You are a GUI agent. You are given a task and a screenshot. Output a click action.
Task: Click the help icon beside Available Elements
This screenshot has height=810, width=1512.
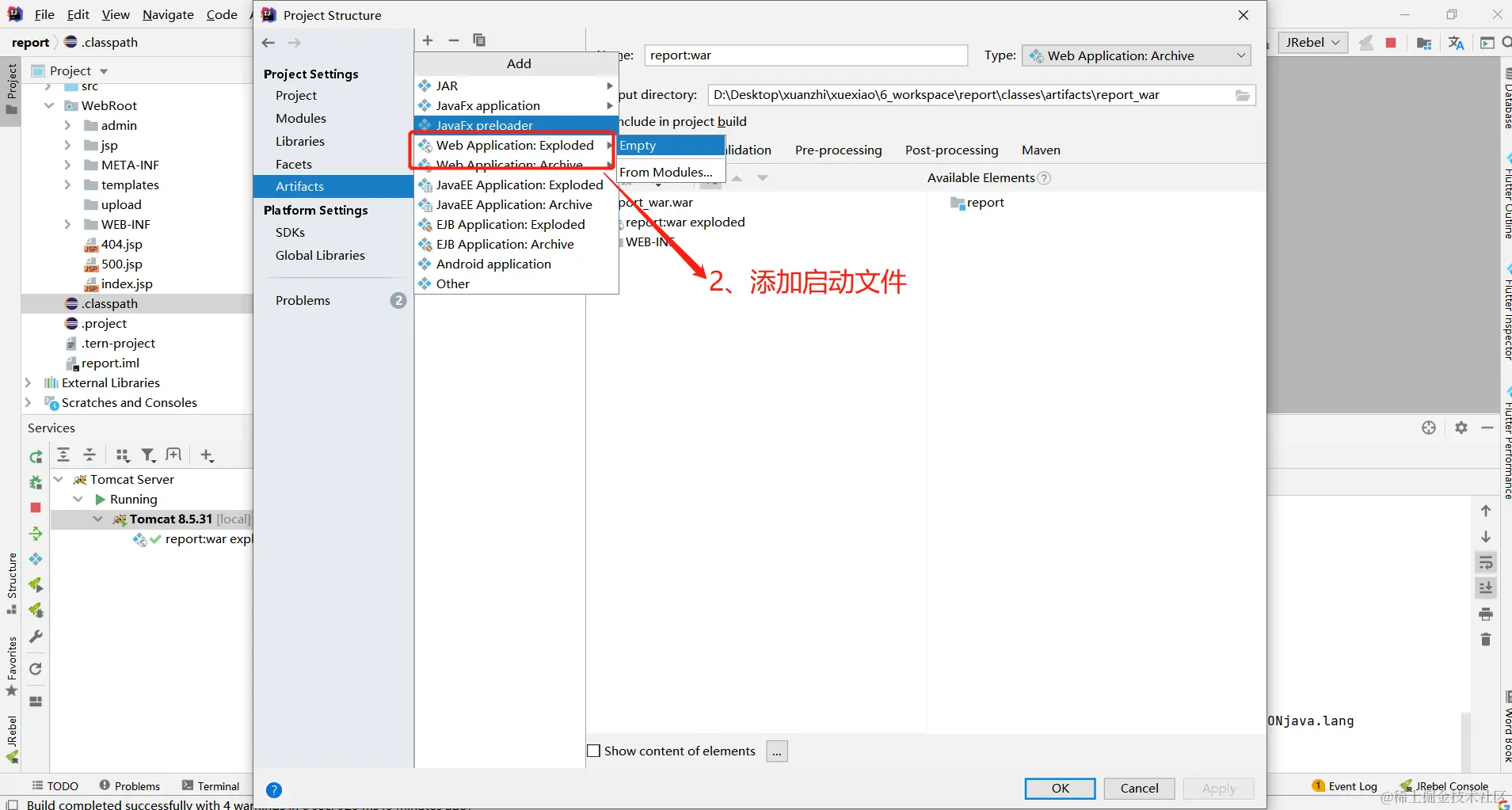pyautogui.click(x=1045, y=178)
